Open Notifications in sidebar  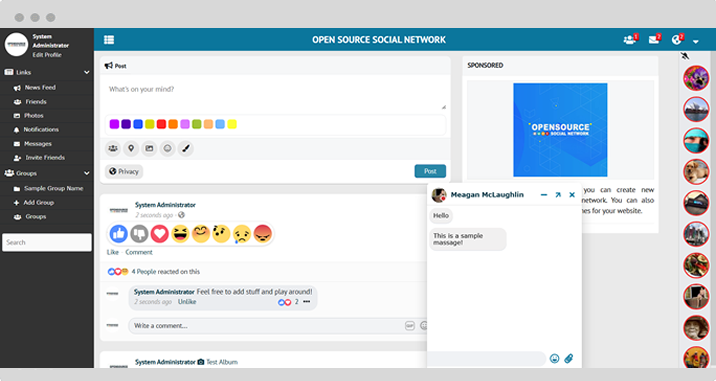41,129
